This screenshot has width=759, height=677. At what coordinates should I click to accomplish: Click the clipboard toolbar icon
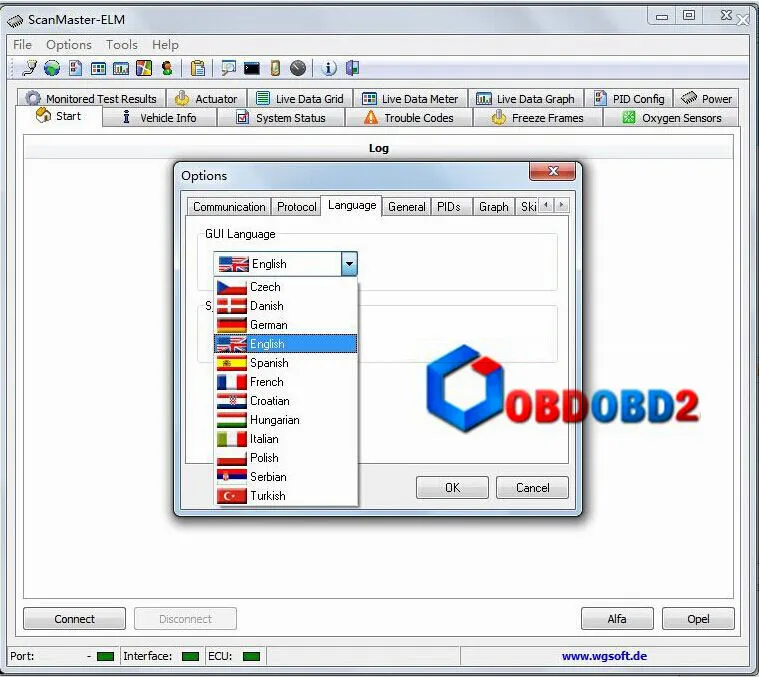(x=197, y=68)
